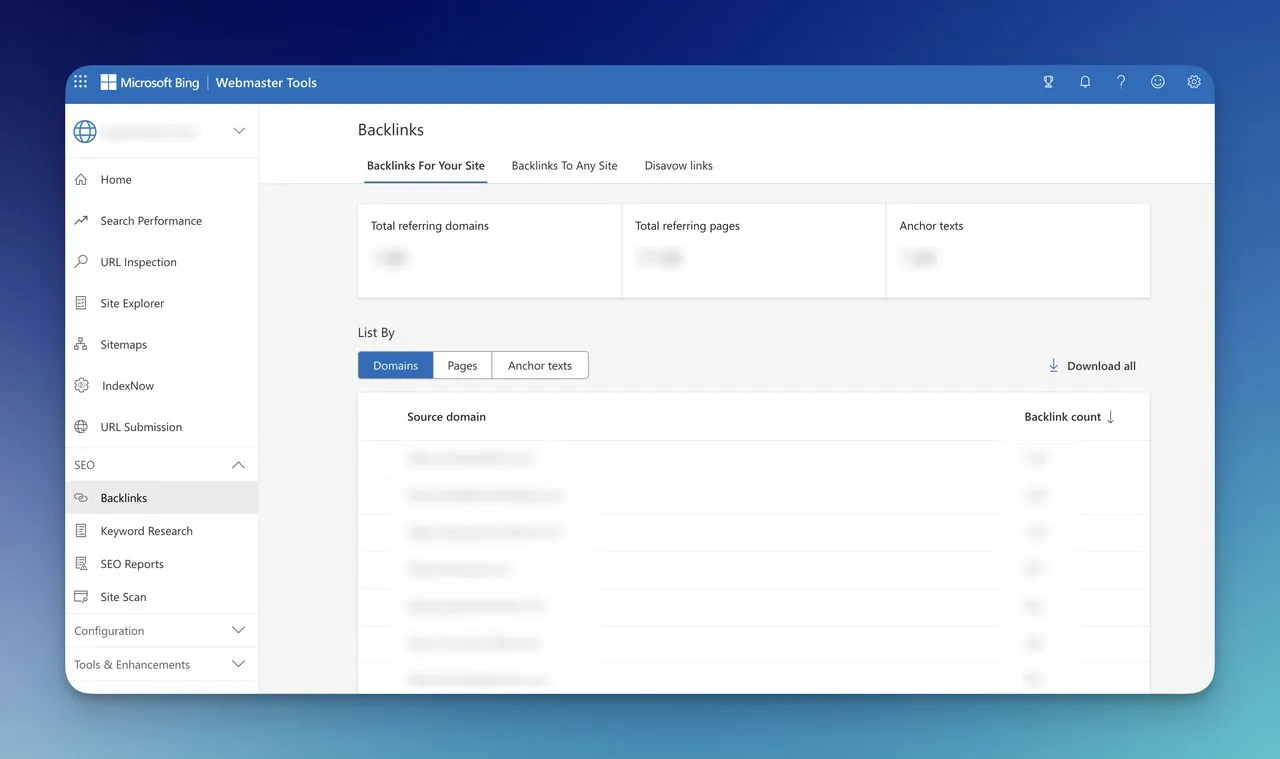The width and height of the screenshot is (1280, 759).
Task: Click the Search Performance trend icon
Action: click(x=81, y=221)
